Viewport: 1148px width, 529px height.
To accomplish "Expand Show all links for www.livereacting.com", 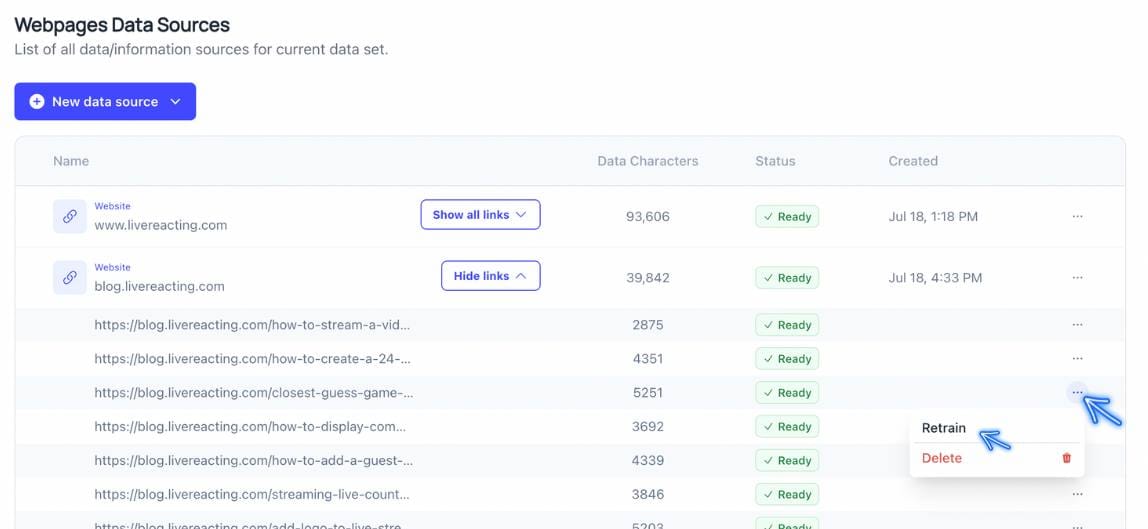I will [x=480, y=214].
